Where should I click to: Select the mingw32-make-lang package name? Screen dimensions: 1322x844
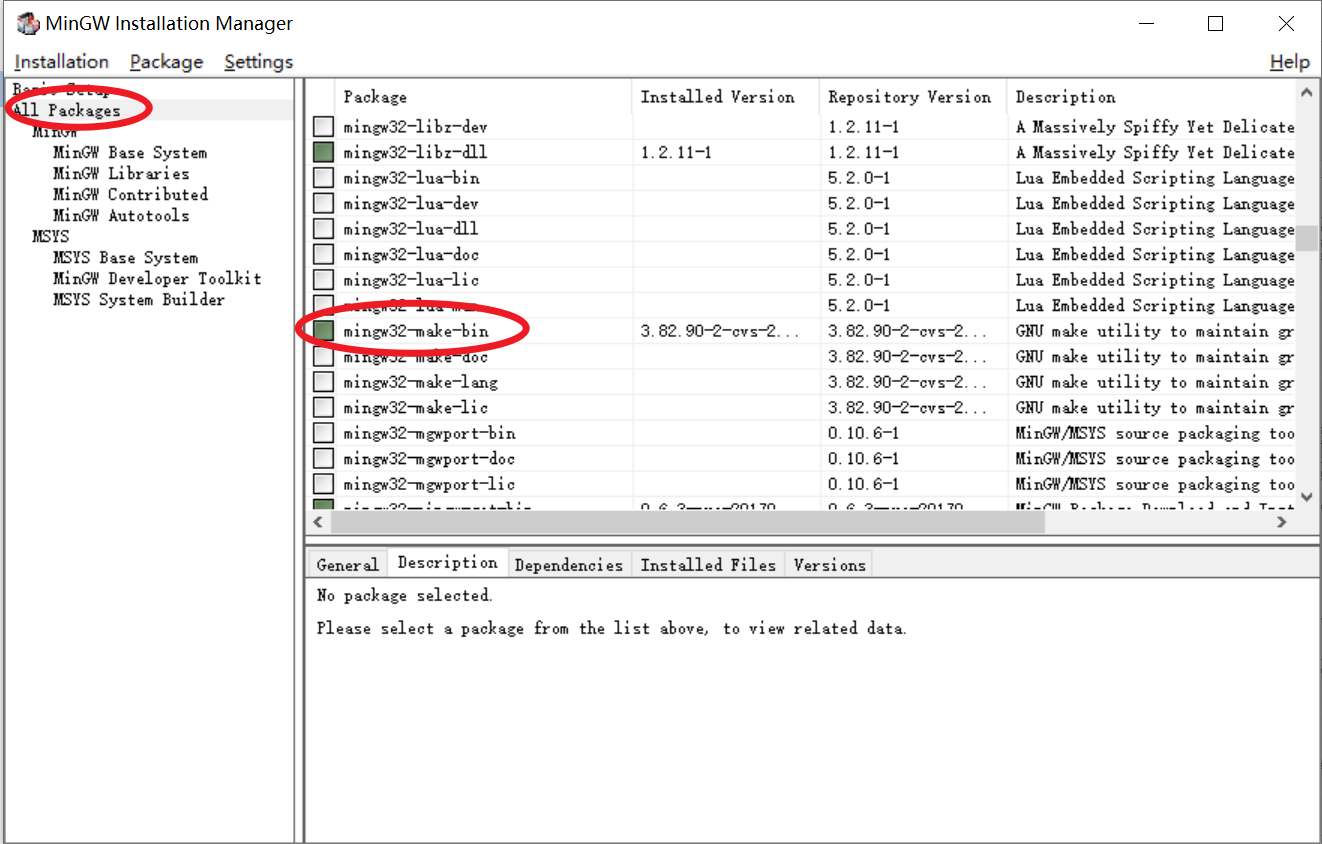click(x=420, y=382)
